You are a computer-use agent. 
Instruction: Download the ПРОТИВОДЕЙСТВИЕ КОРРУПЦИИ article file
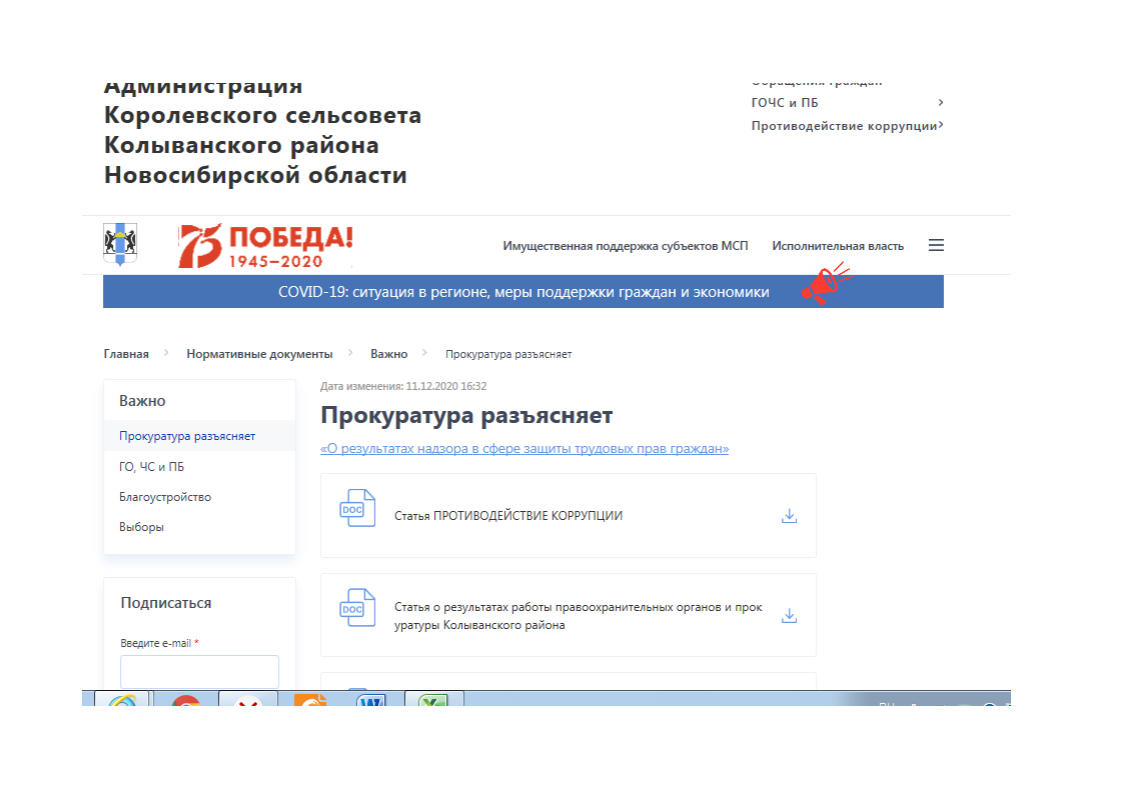coord(789,516)
